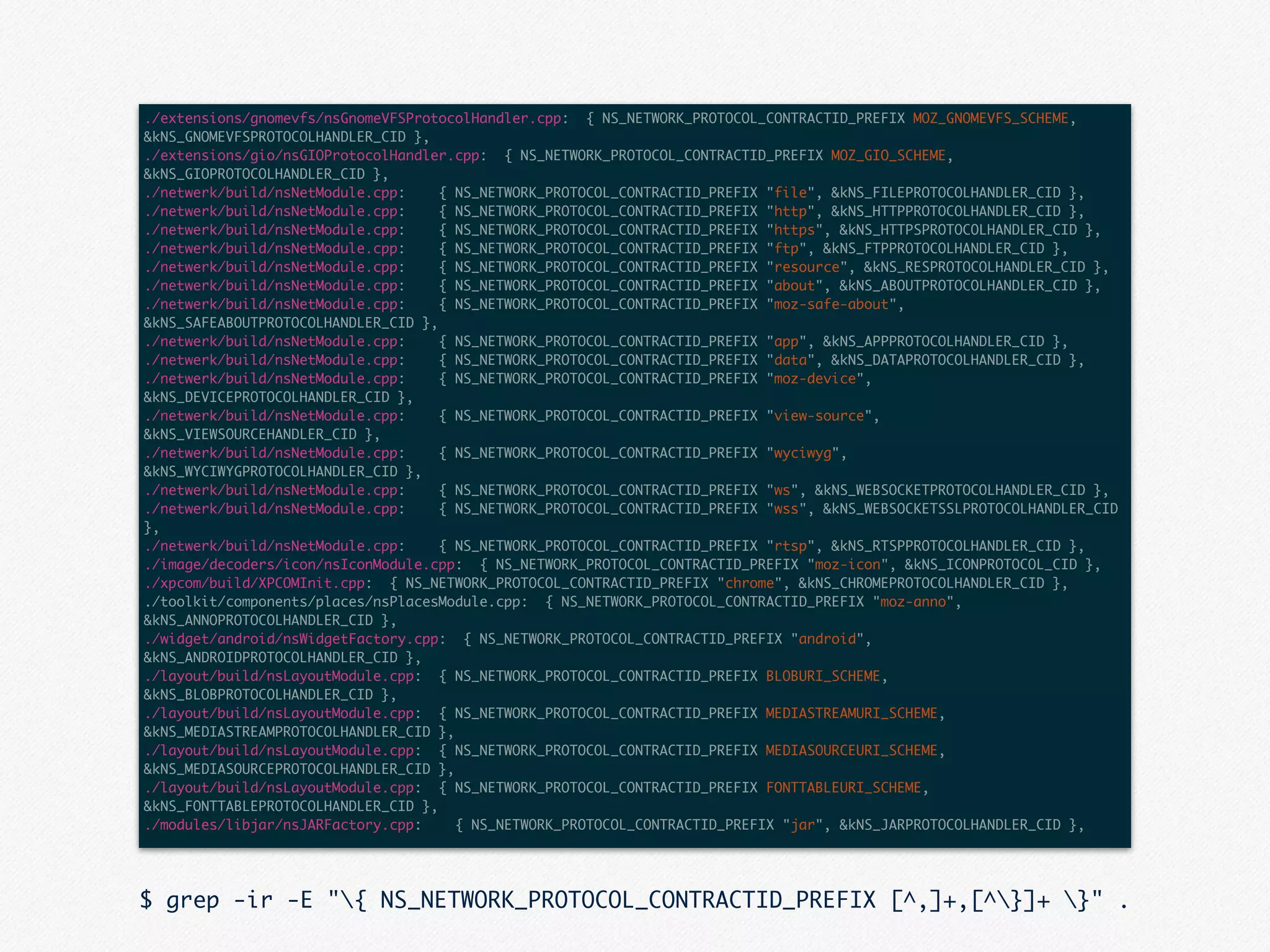The height and width of the screenshot is (952, 1270).
Task: Click the "view-source" scheme string
Action: click(x=819, y=416)
